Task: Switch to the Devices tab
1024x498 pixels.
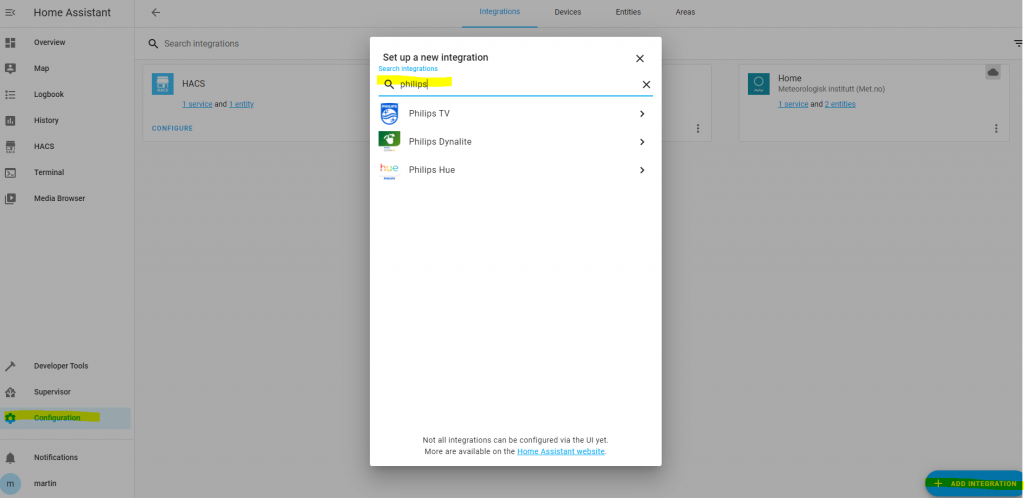Action: tap(568, 12)
